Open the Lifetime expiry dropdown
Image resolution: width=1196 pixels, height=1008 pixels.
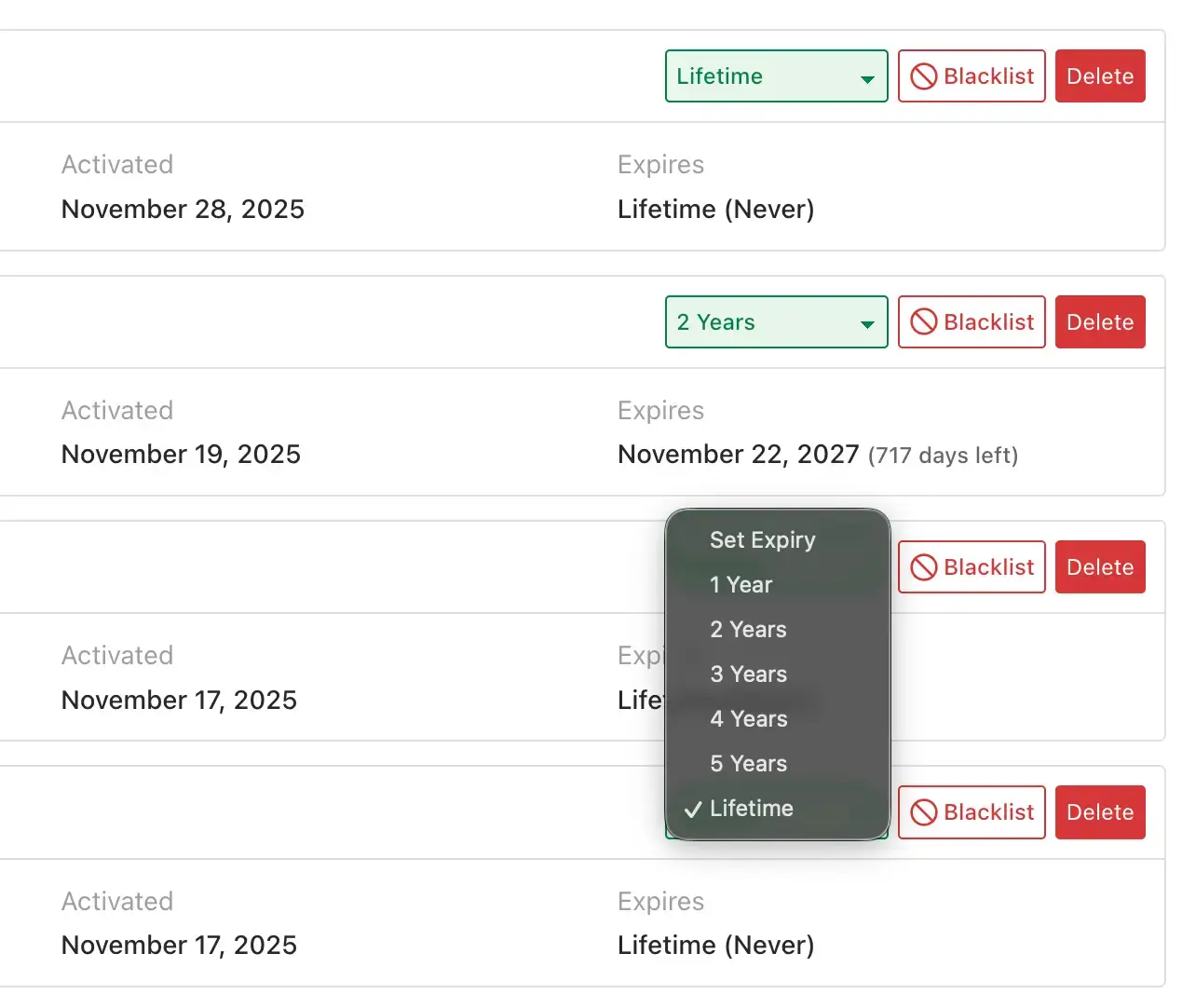776,76
